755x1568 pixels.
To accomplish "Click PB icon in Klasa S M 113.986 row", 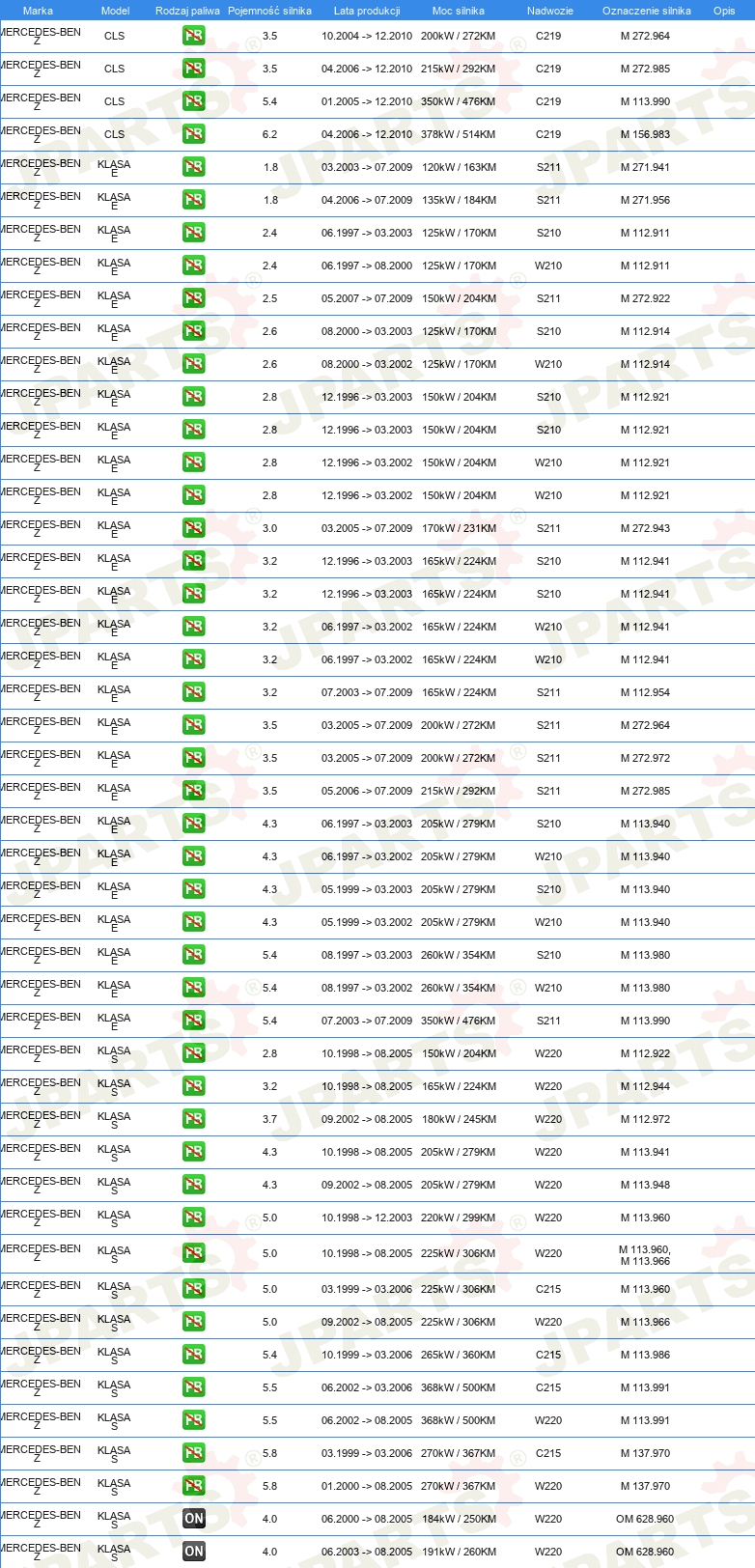I will point(193,1356).
